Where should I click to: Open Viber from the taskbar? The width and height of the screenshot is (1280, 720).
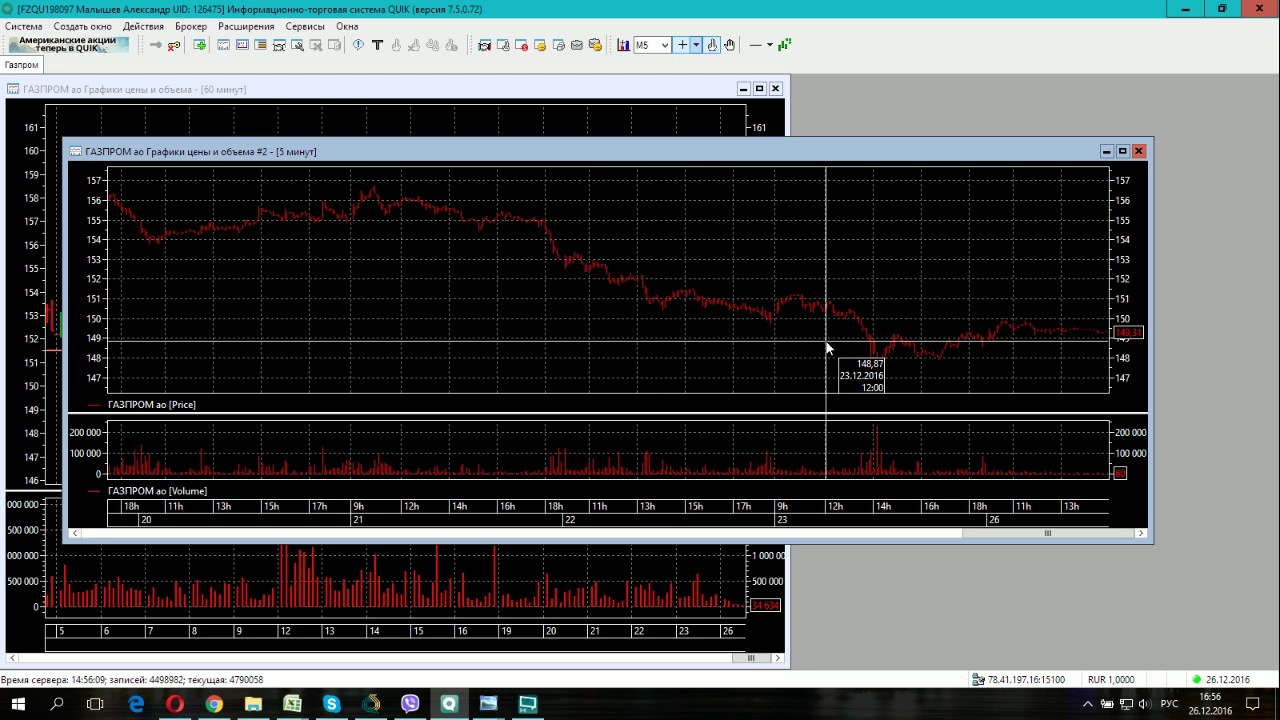point(410,704)
